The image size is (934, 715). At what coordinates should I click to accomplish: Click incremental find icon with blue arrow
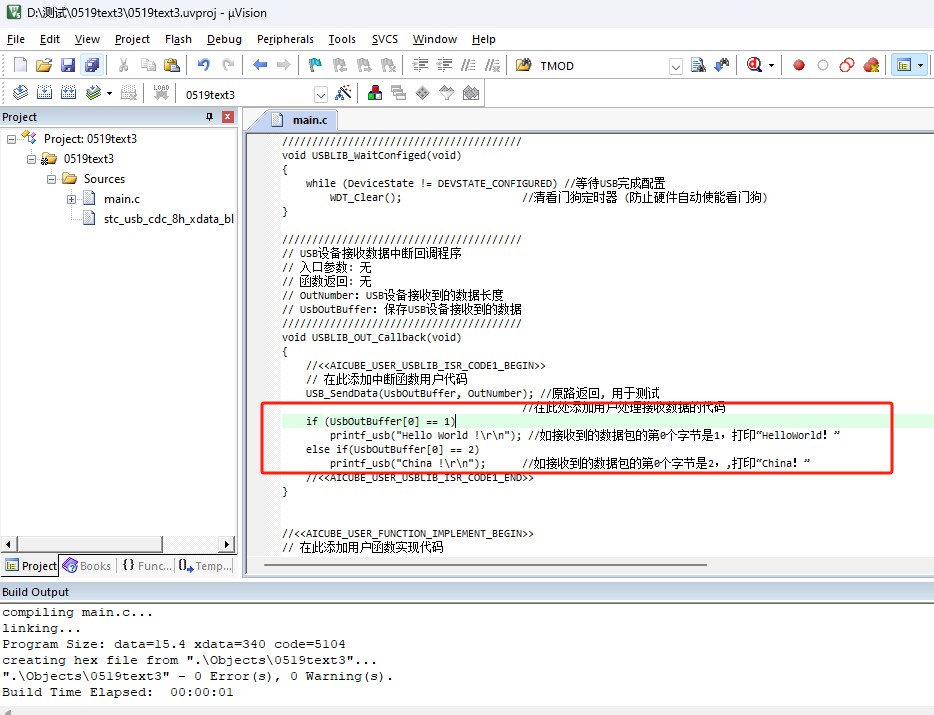[722, 65]
